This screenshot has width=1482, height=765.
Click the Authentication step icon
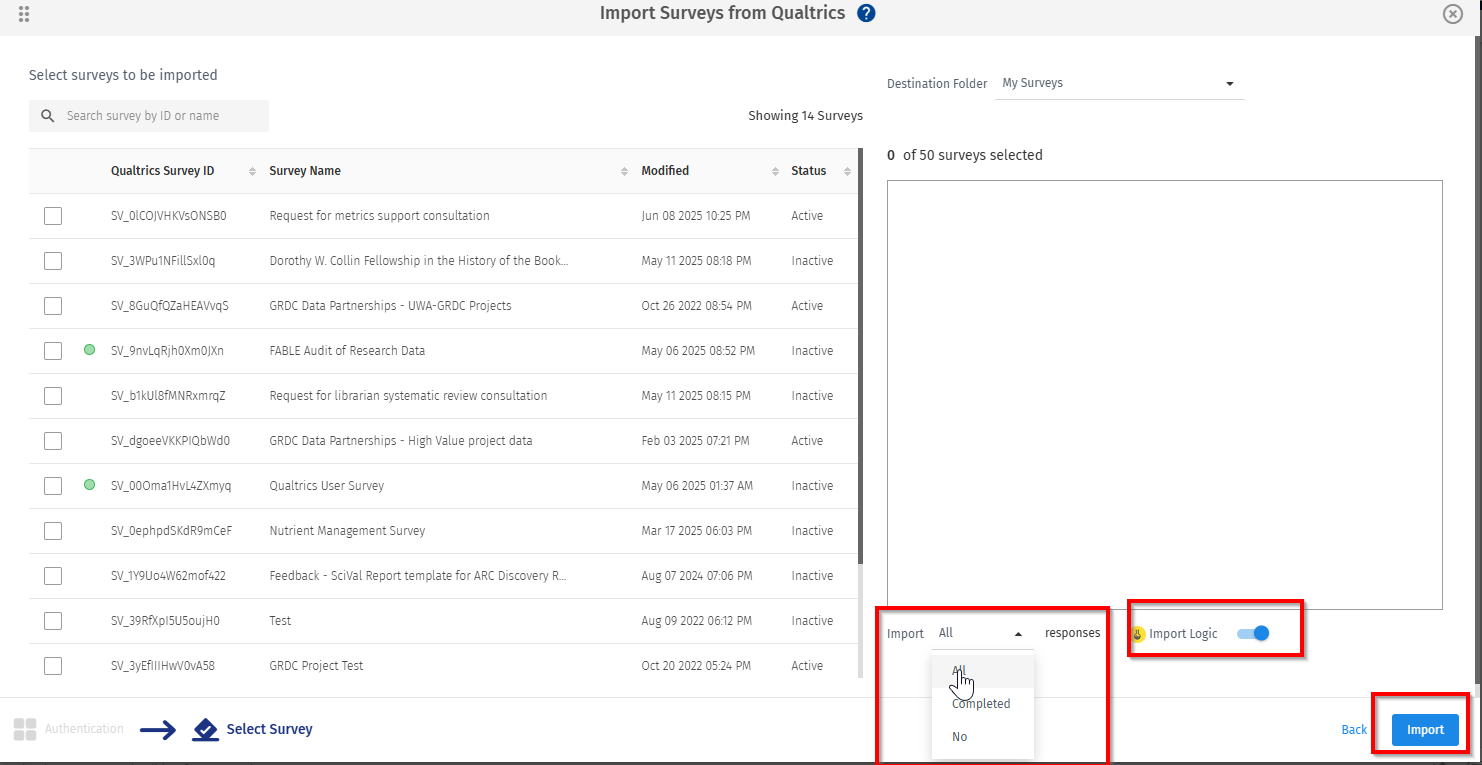coord(25,729)
